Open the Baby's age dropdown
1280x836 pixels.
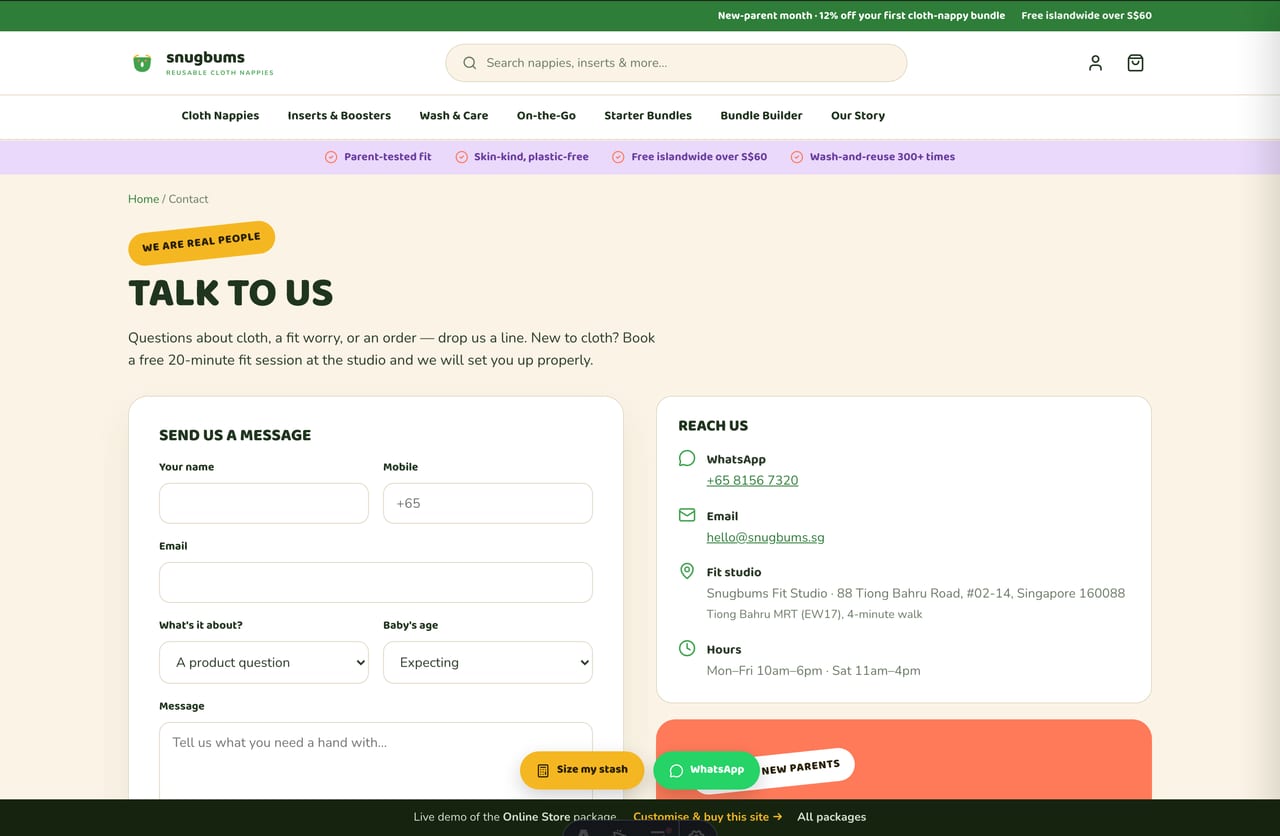click(x=488, y=662)
